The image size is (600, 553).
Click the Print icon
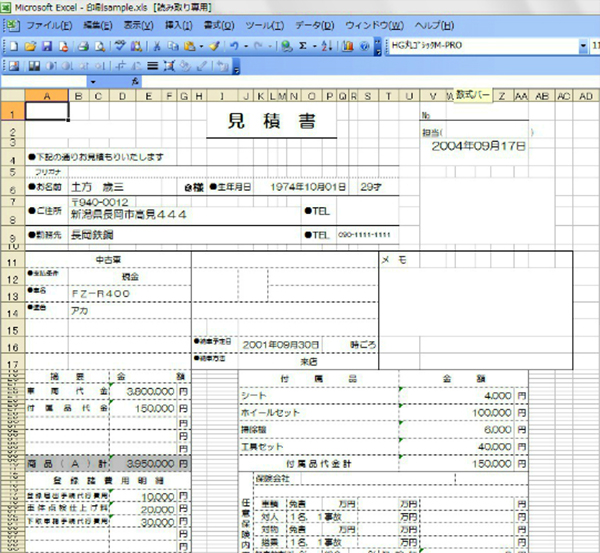click(x=83, y=46)
